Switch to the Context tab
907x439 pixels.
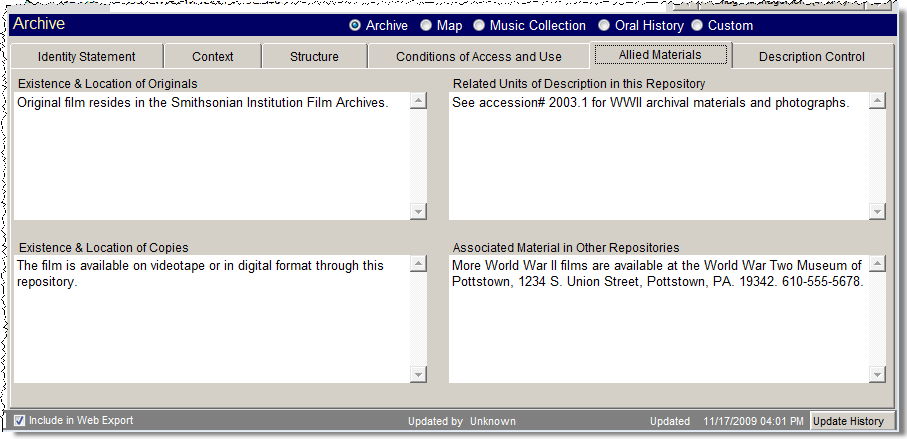click(213, 57)
